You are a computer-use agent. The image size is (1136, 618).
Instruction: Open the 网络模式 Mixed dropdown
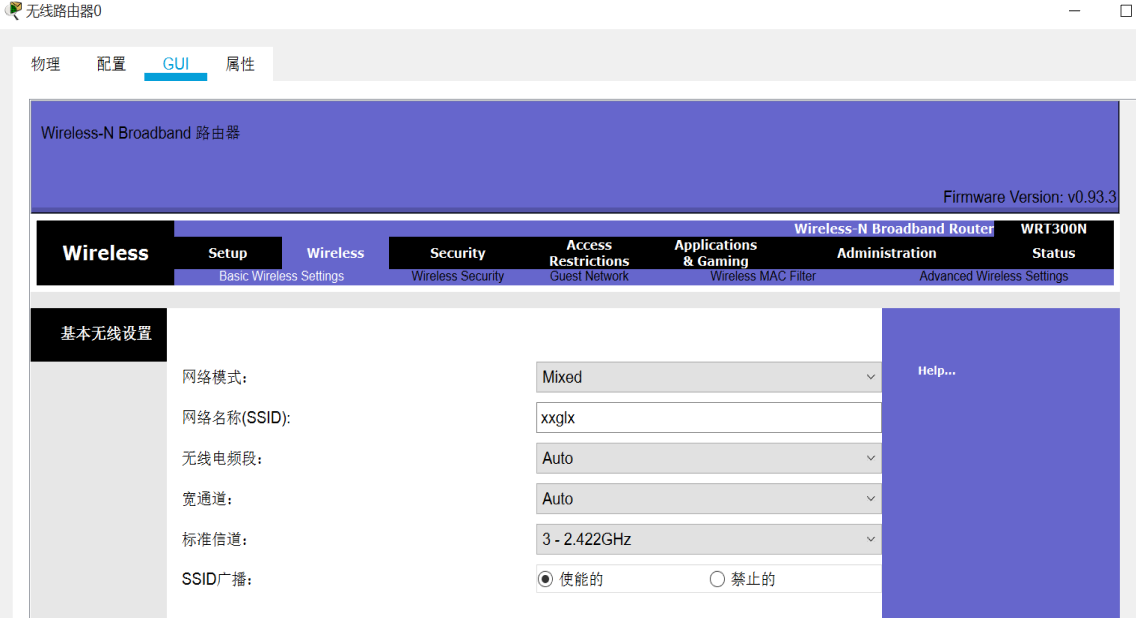tap(709, 377)
